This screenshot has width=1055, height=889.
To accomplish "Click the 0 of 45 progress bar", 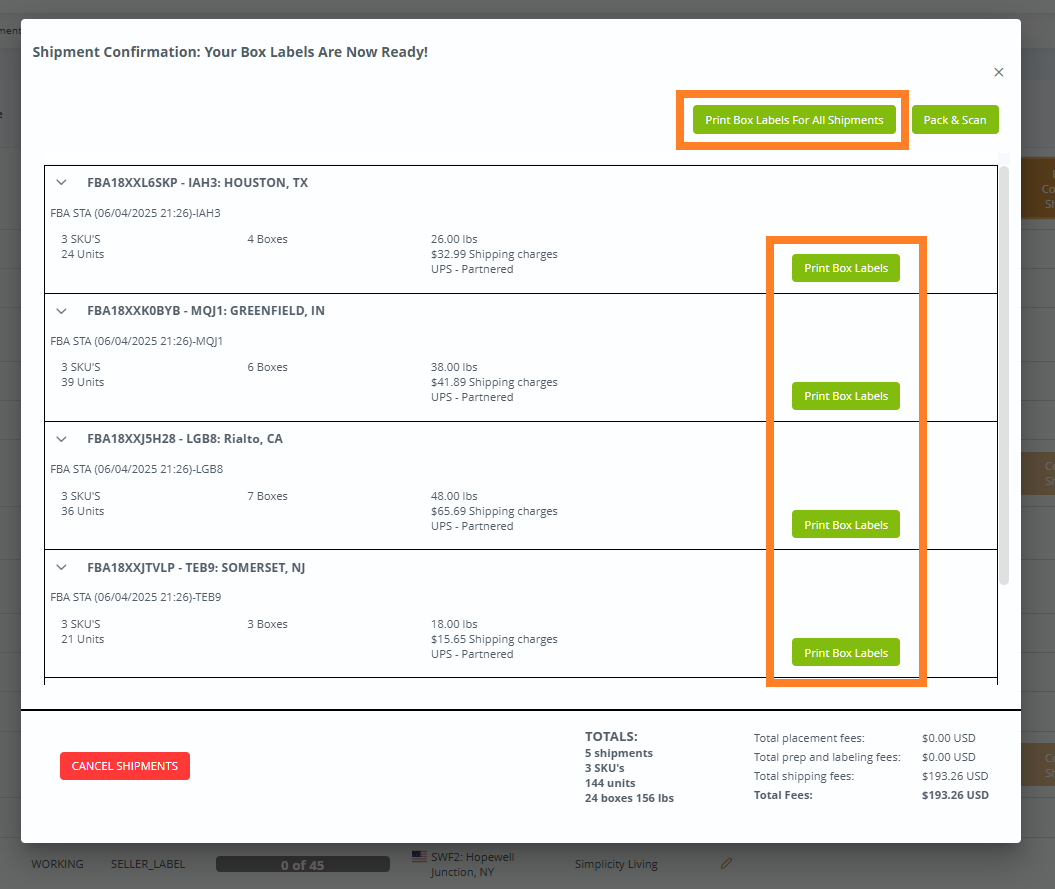I will click(x=302, y=863).
